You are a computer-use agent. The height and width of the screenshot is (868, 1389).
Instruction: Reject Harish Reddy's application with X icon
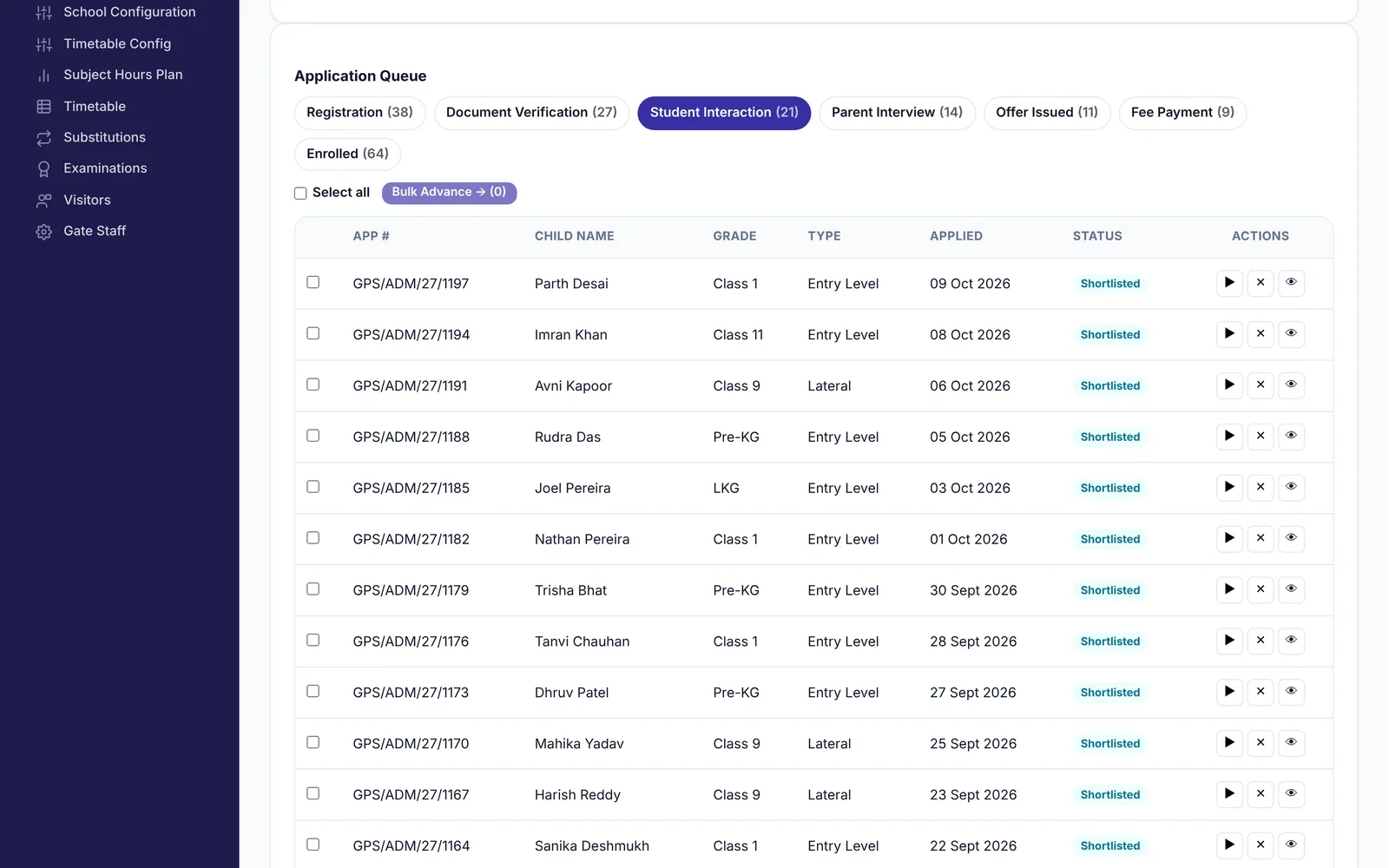(x=1261, y=795)
